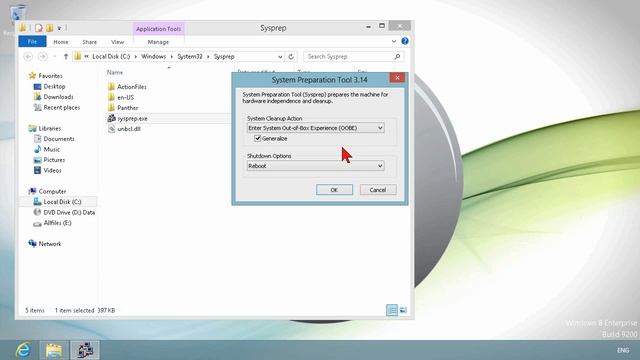
Task: Click the New folder quick access icon
Action: click(49, 28)
